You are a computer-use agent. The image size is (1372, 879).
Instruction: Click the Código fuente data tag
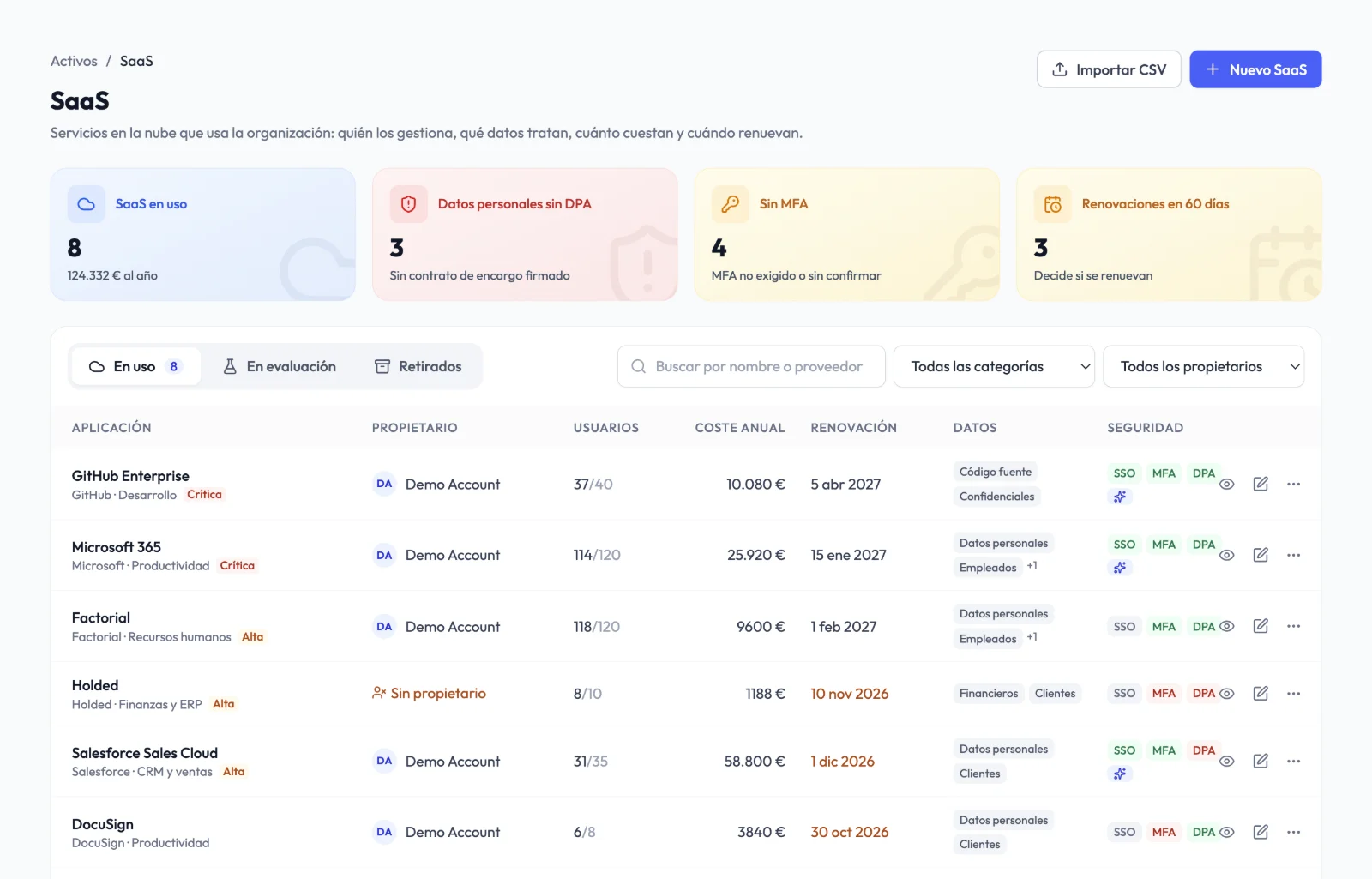coord(996,472)
